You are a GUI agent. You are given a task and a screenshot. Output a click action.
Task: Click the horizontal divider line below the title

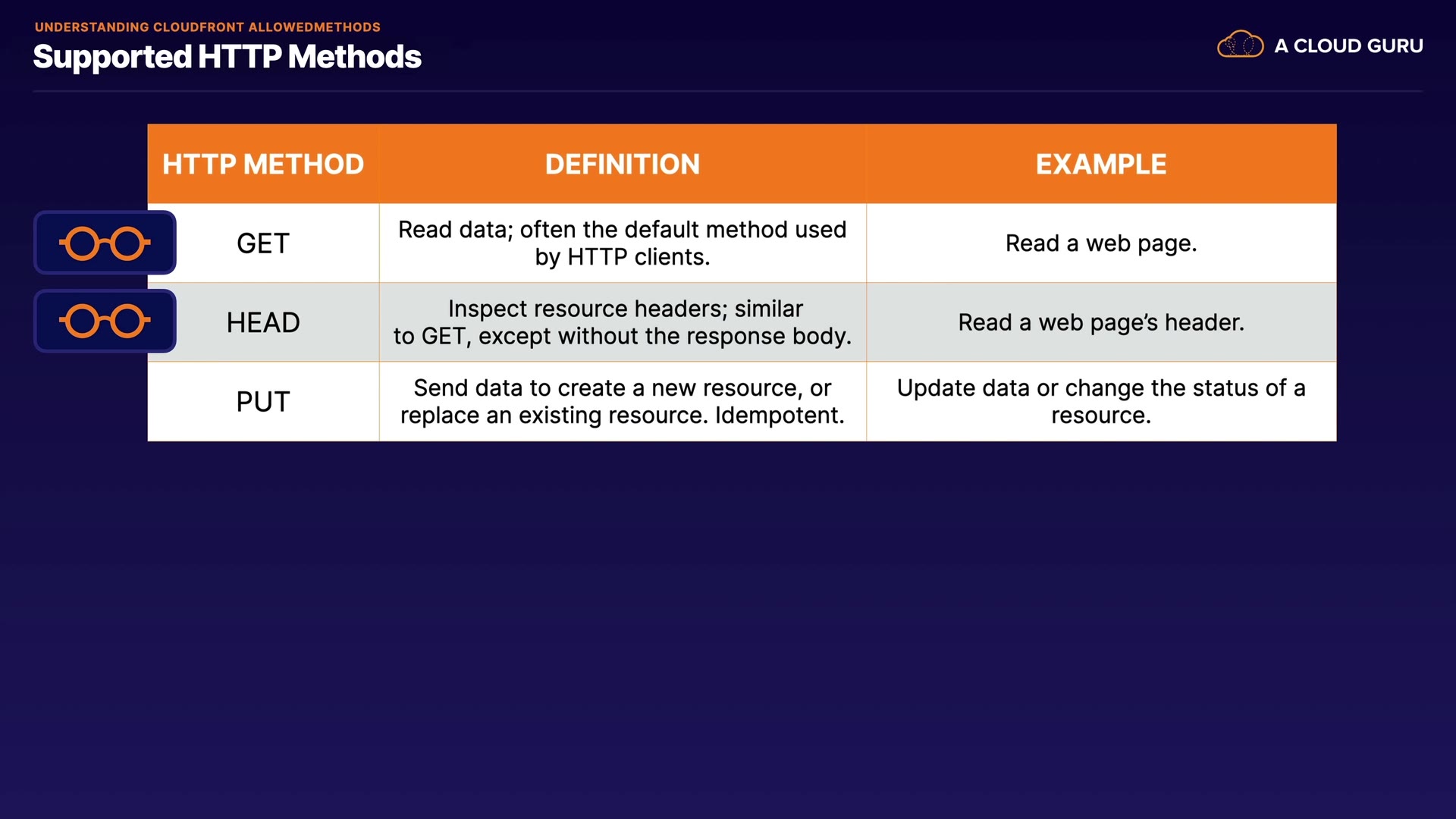(728, 91)
